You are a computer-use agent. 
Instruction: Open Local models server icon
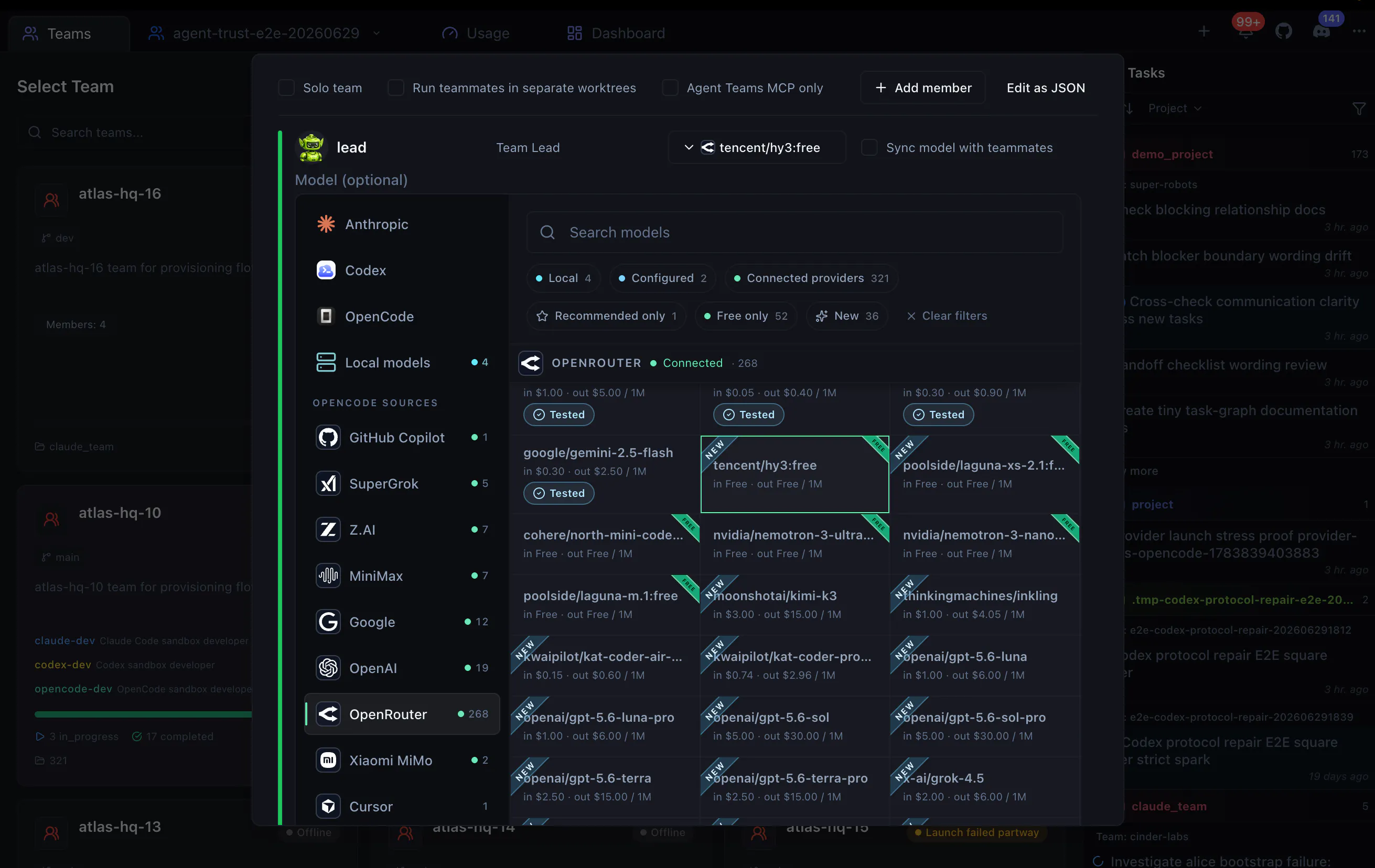coord(326,362)
